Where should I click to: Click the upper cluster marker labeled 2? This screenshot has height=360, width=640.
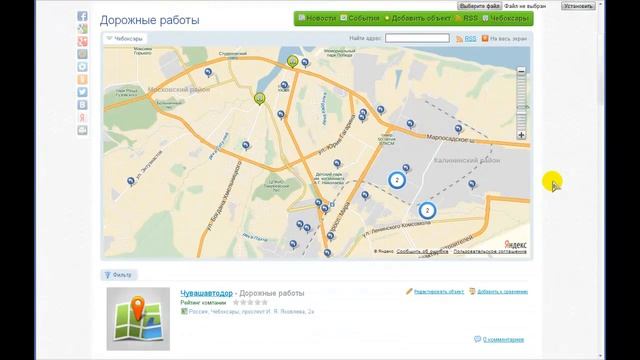pyautogui.click(x=397, y=180)
